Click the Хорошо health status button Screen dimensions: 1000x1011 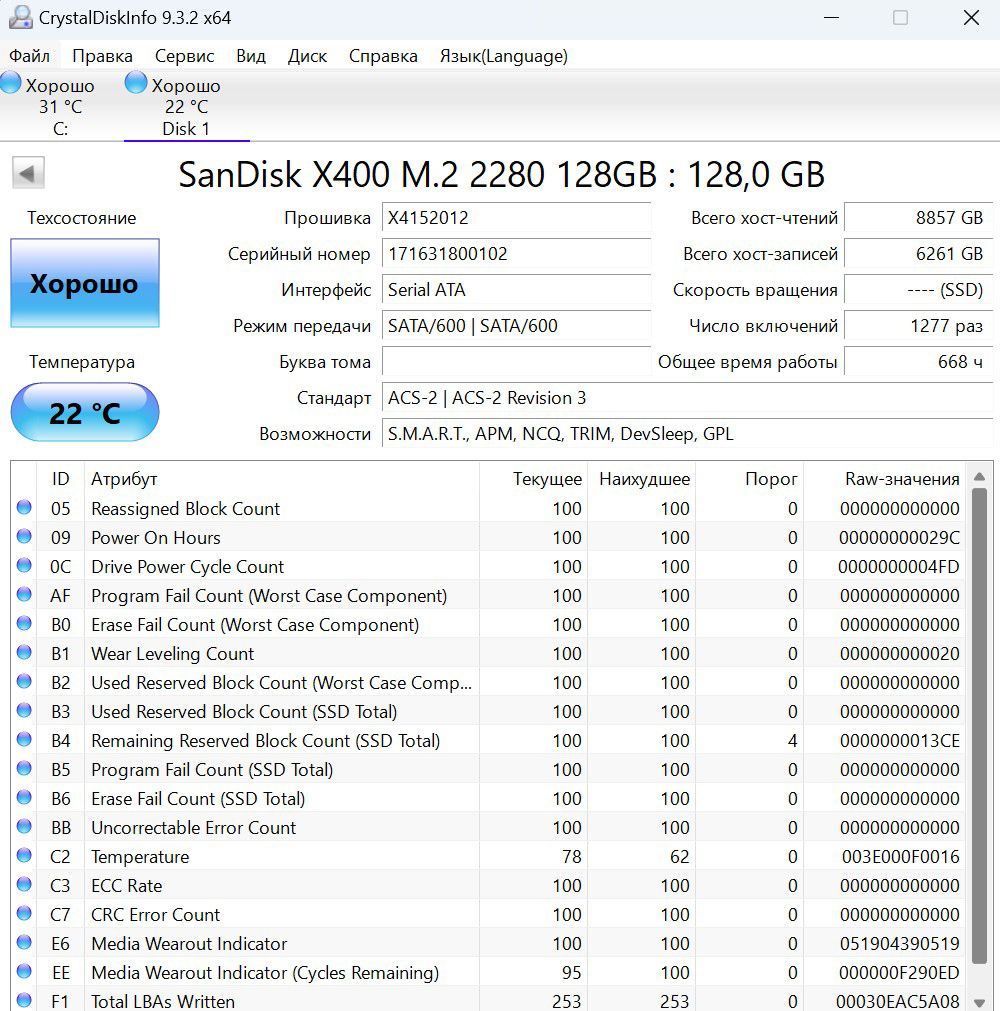tap(84, 283)
